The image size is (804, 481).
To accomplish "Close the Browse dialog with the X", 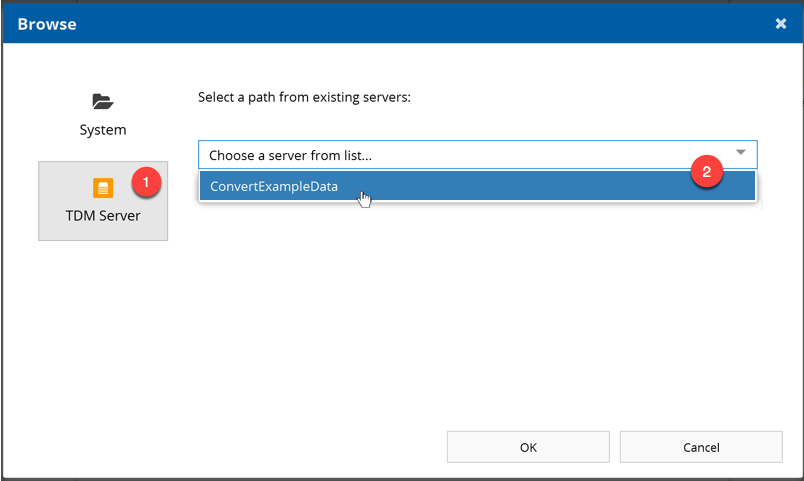I will pyautogui.click(x=781, y=23).
